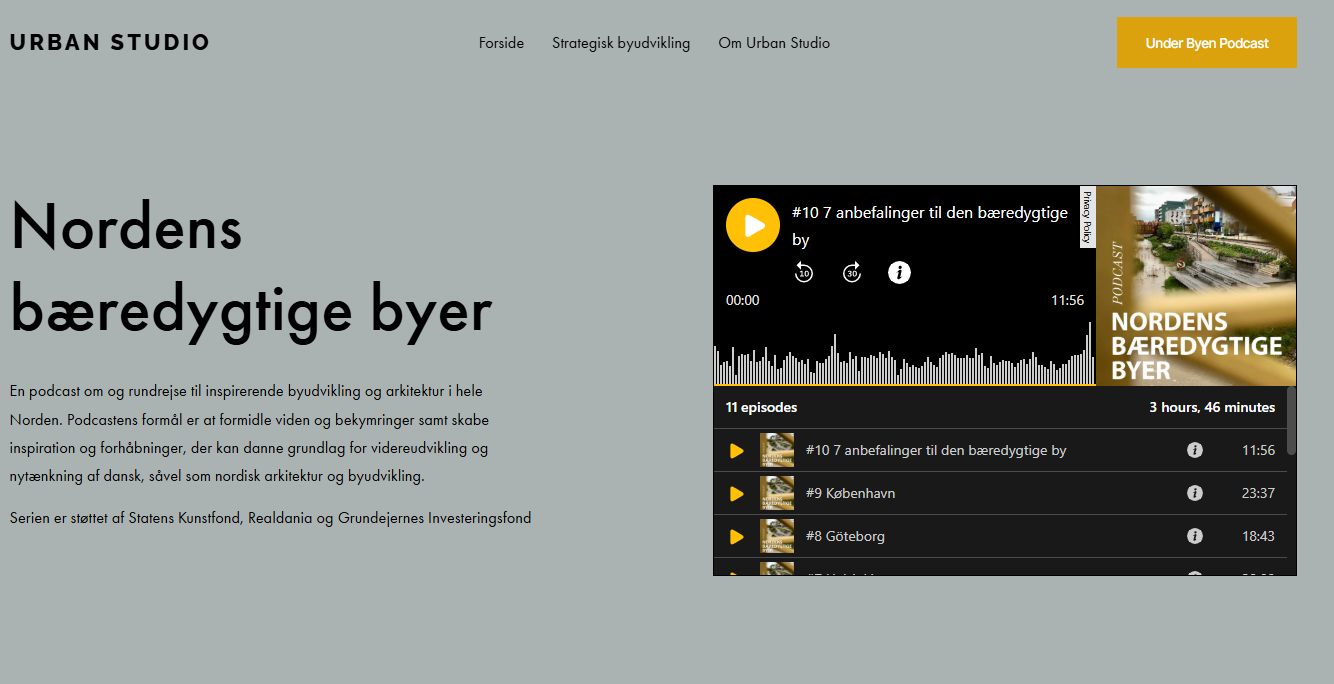
Task: Show info for #8 Göteborg episode
Action: pos(1194,537)
